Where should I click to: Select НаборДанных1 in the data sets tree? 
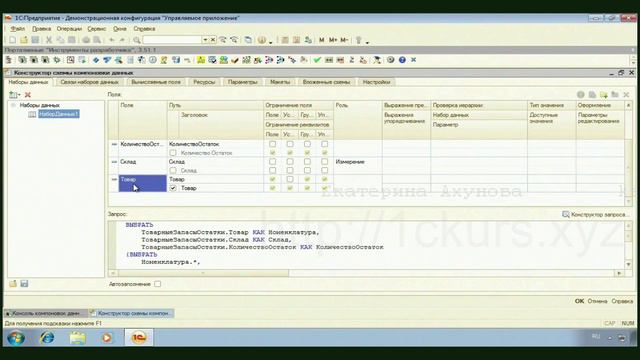(58, 114)
